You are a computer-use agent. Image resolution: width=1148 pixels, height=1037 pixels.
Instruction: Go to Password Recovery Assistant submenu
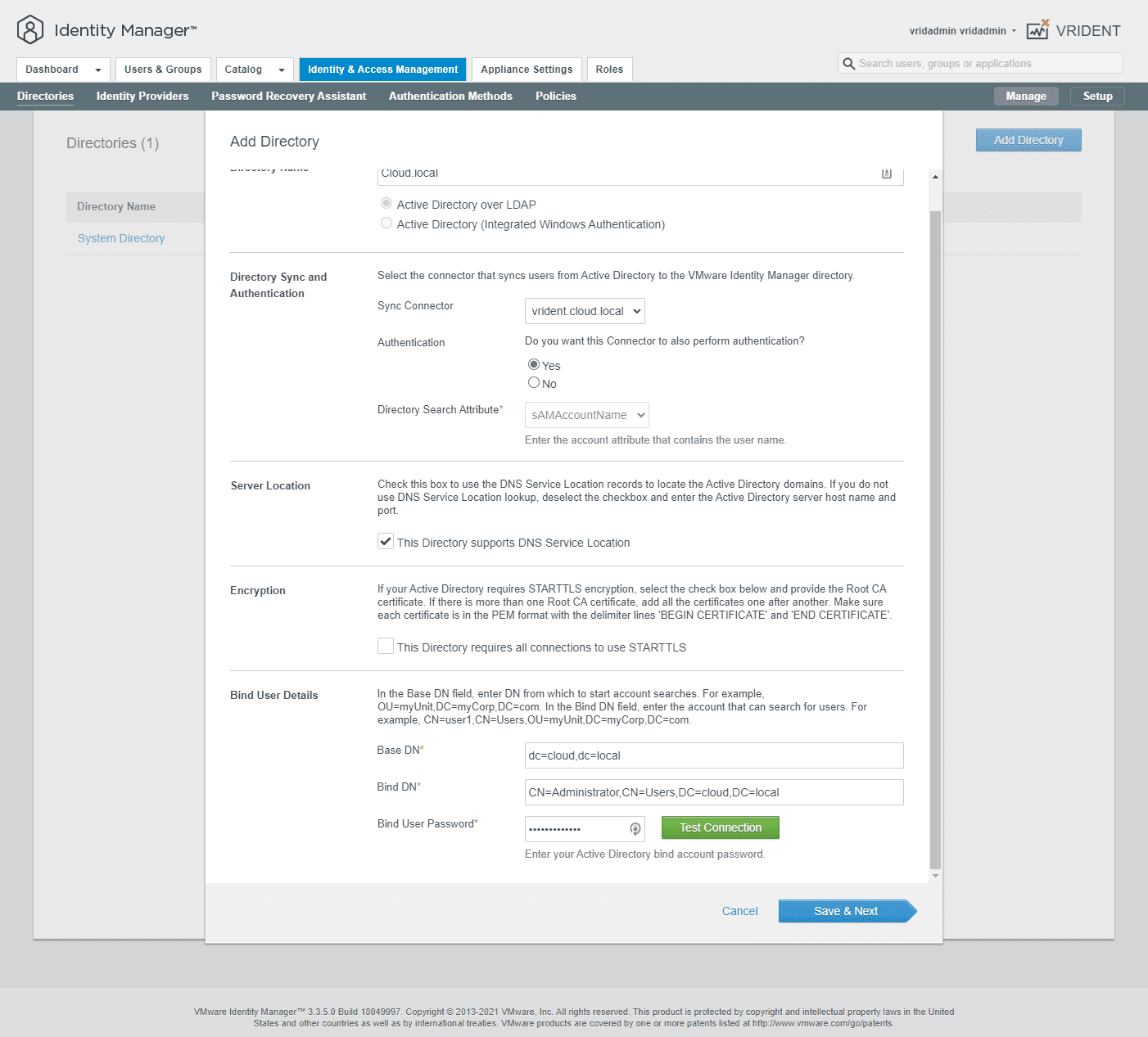click(289, 96)
